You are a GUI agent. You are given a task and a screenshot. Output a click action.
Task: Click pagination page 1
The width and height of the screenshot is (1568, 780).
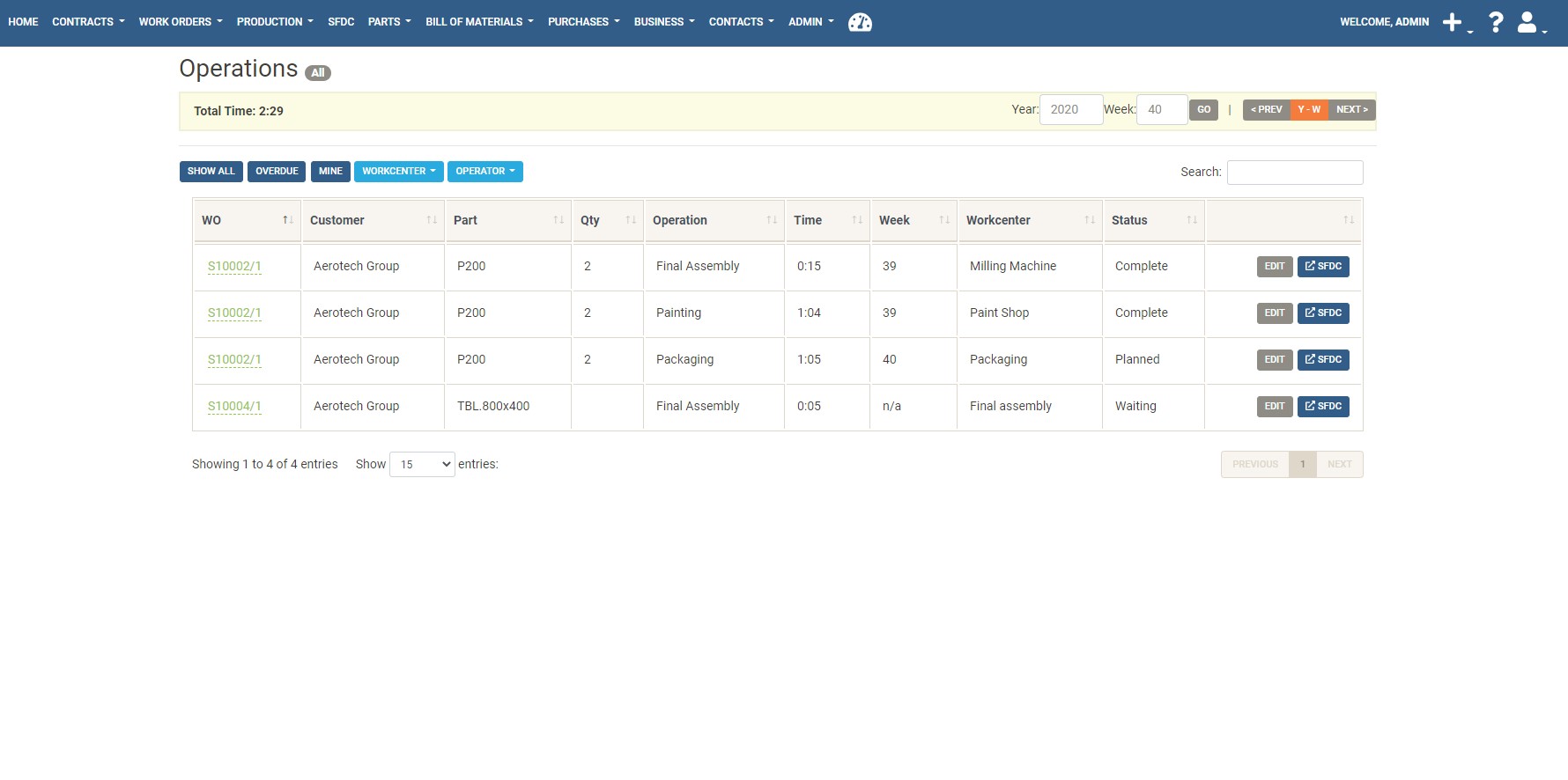(x=1303, y=465)
